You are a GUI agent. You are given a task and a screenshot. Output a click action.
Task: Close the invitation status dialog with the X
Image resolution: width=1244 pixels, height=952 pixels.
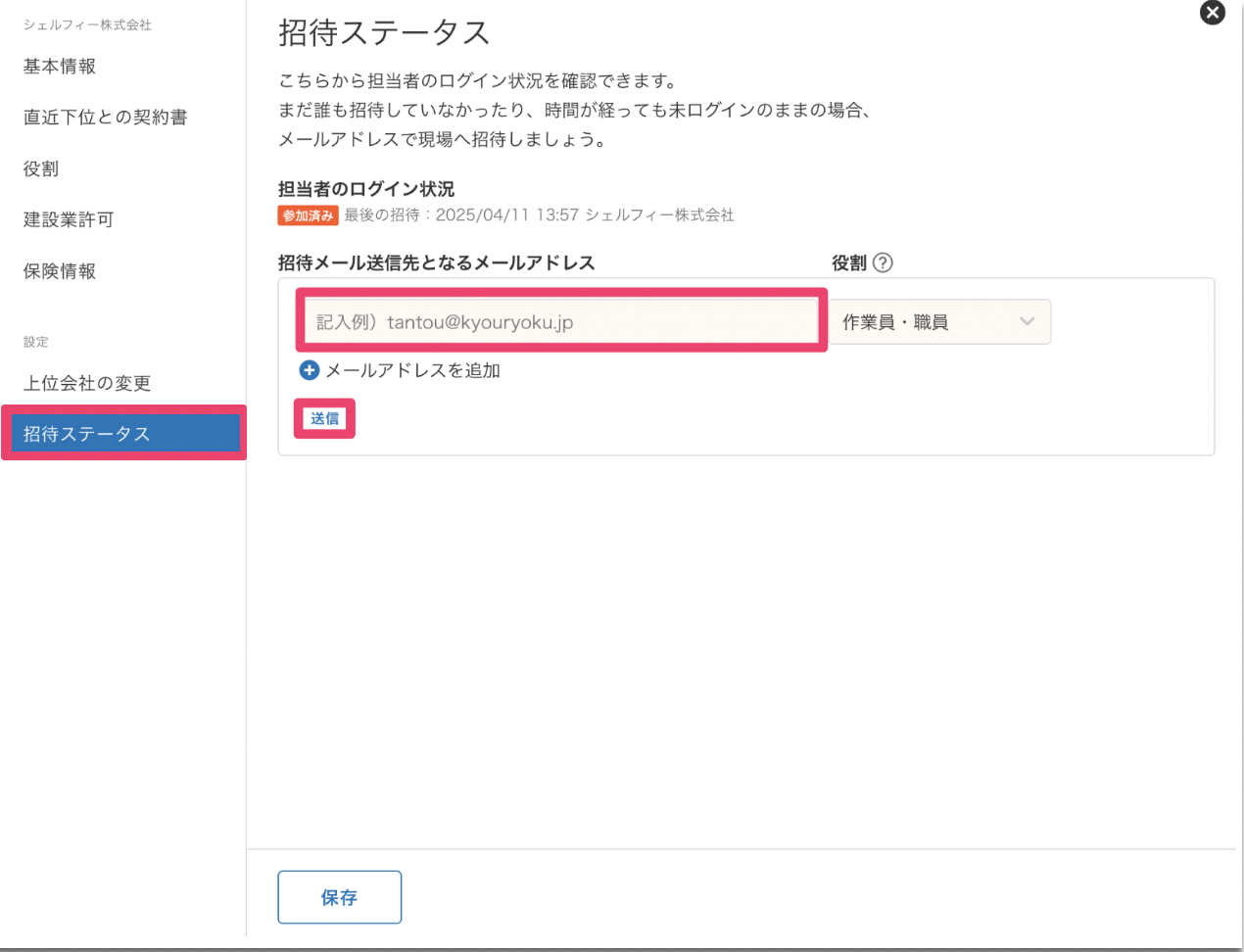click(1212, 13)
